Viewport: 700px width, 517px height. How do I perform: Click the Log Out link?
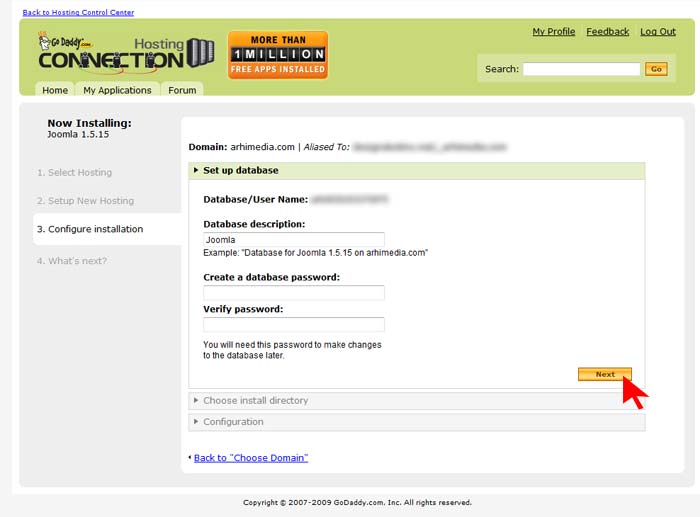658,32
